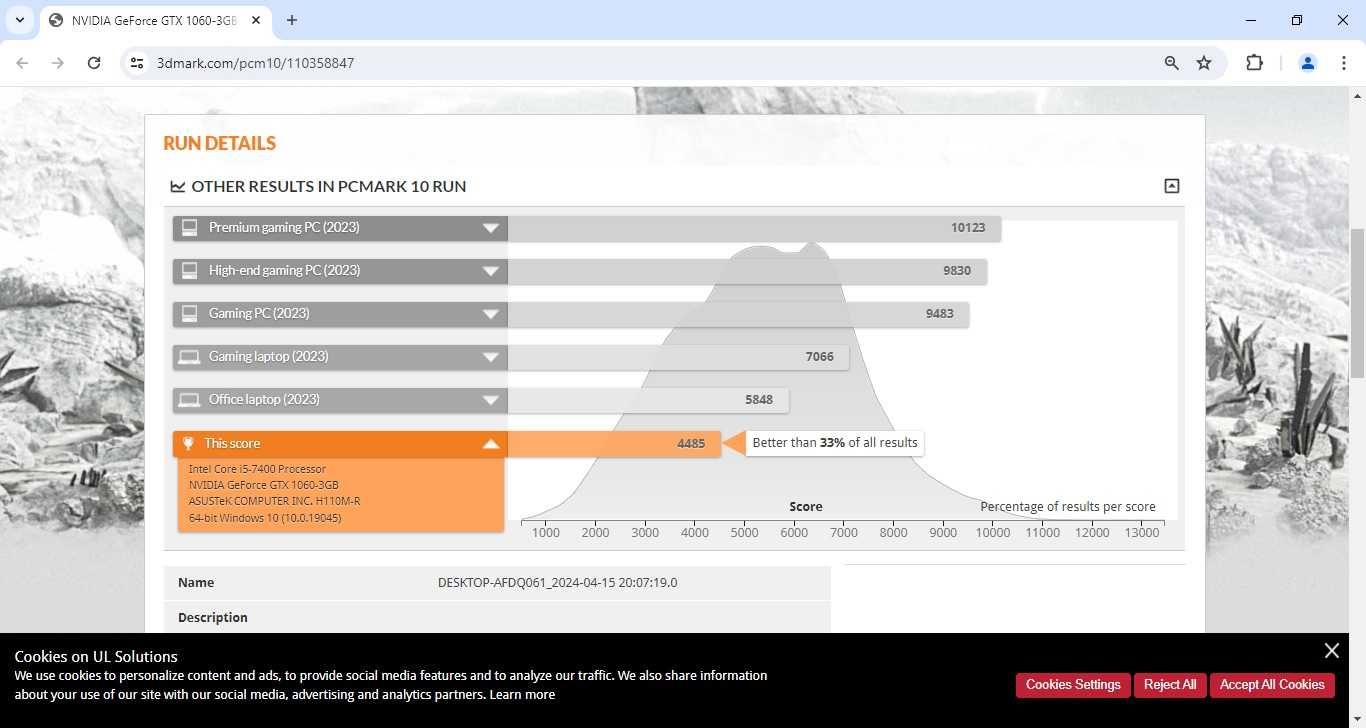Image resolution: width=1366 pixels, height=728 pixels.
Task: Go forward to the next page
Action: point(58,63)
